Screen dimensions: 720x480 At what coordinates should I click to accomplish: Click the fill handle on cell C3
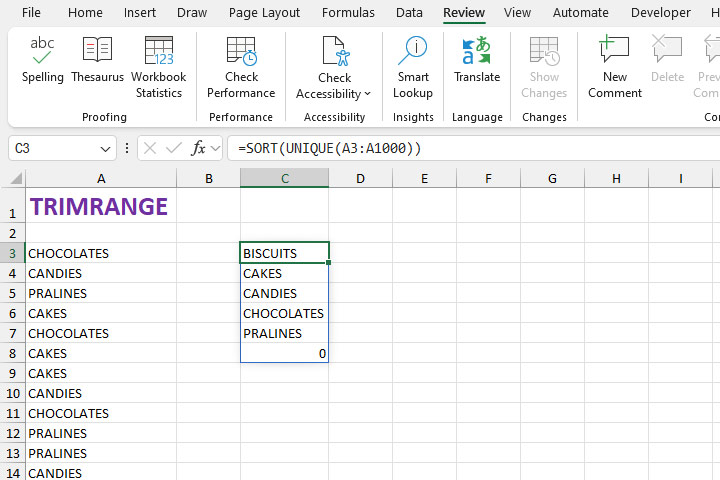click(328, 262)
